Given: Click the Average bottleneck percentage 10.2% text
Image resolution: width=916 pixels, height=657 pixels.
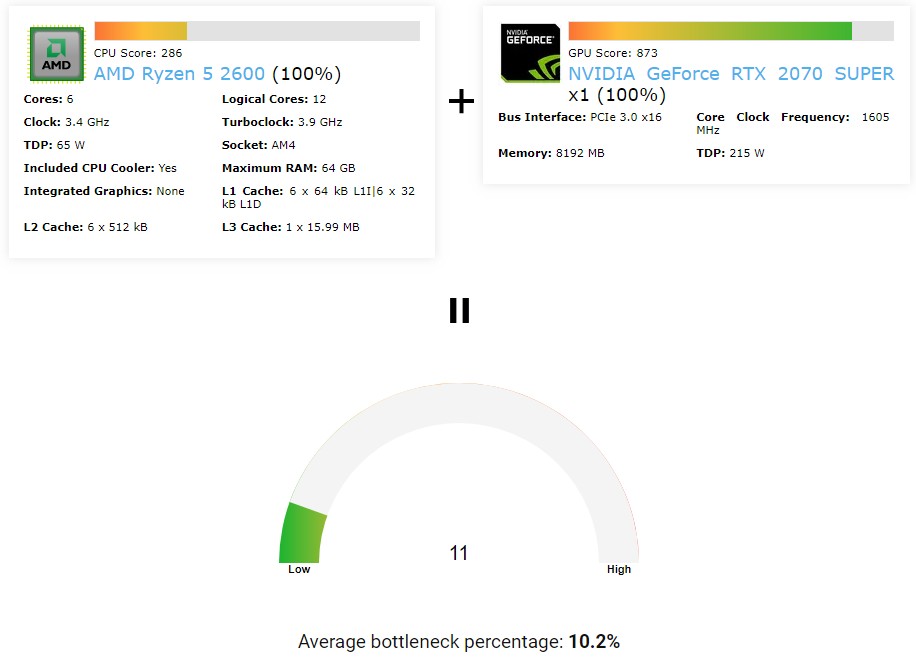Looking at the screenshot, I should click(459, 642).
